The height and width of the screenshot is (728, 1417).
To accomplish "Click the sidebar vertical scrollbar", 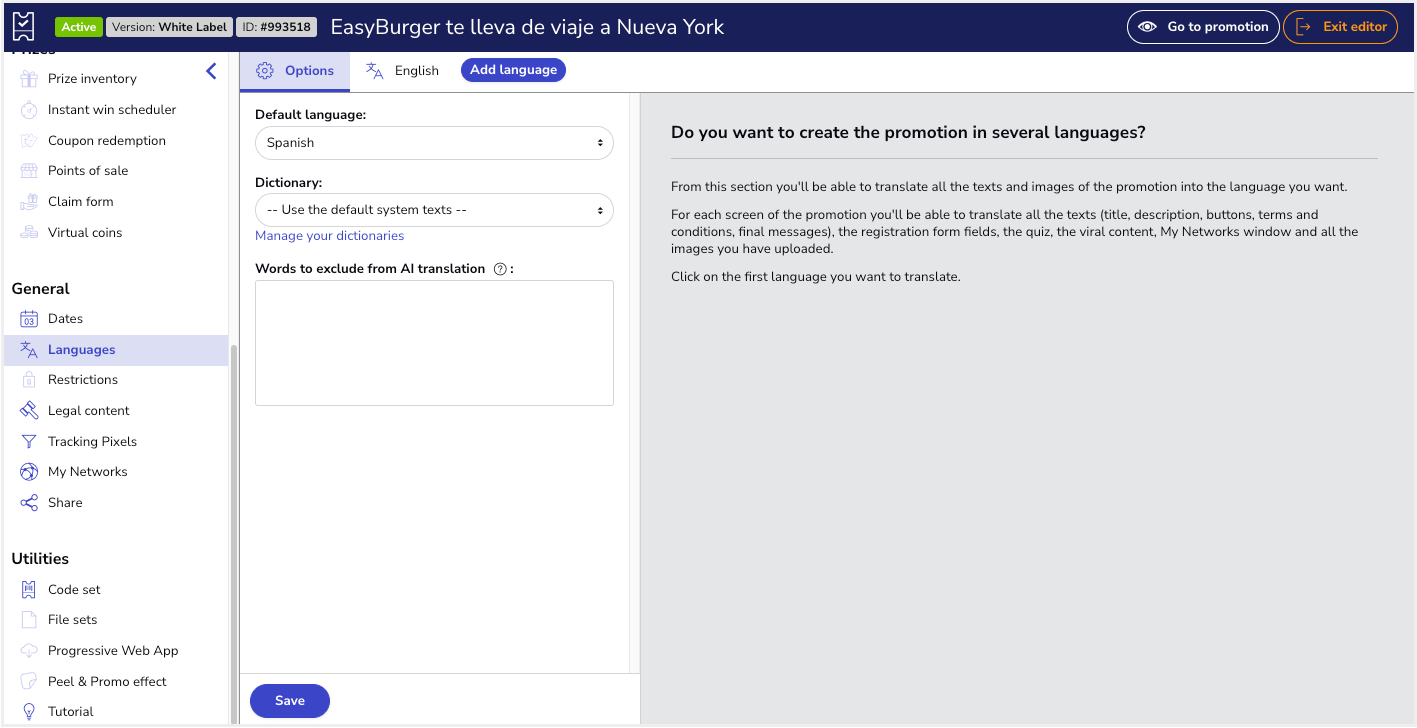I will tap(234, 535).
